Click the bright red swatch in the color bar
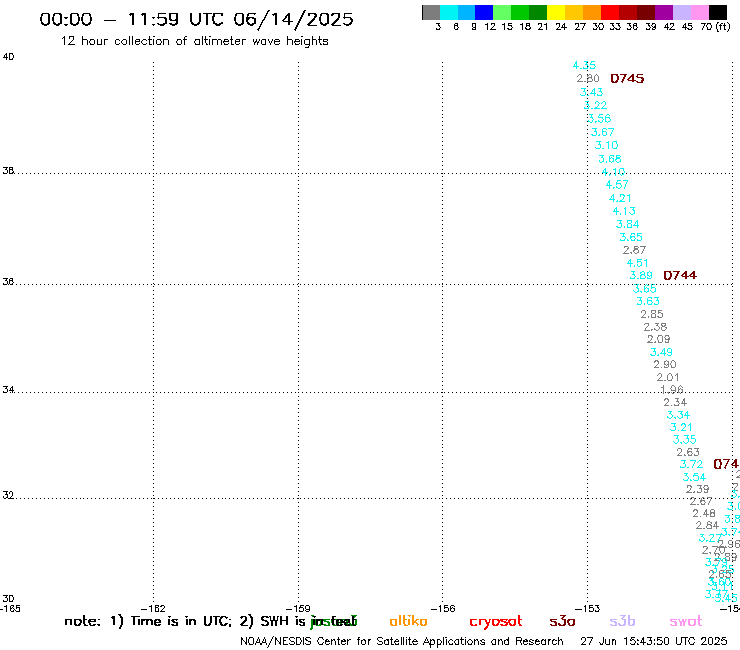 click(610, 12)
